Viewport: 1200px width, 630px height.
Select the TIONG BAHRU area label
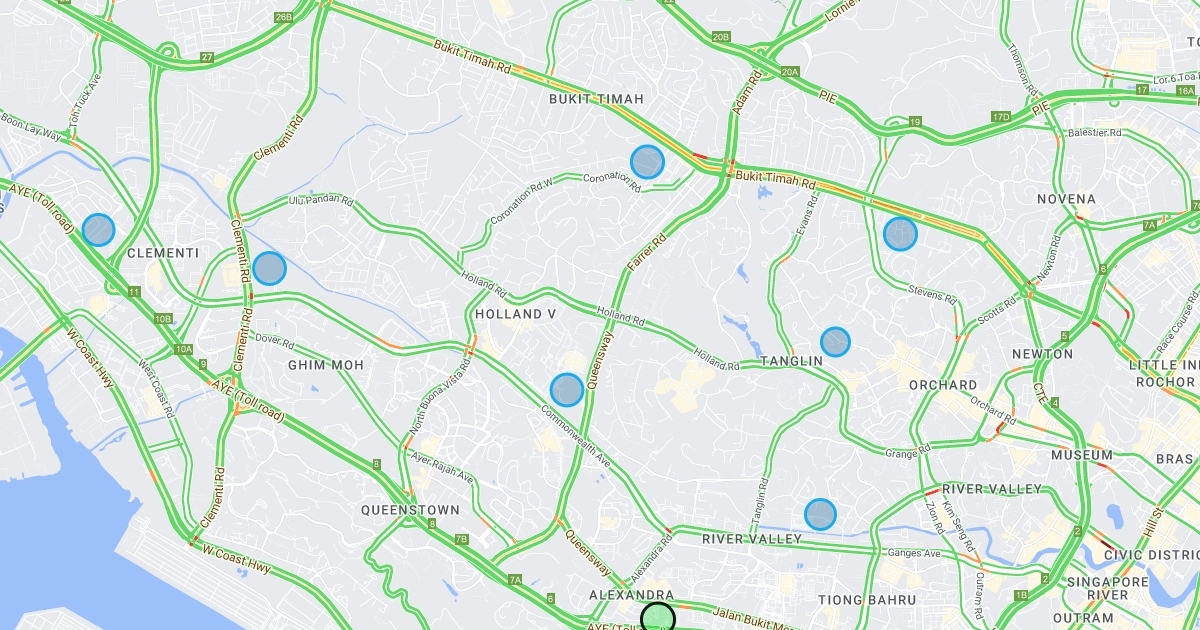pos(867,600)
